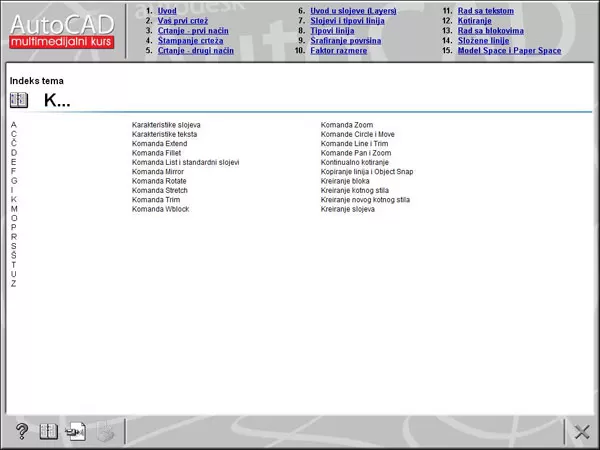Open chapter 1 Uvod
600x450 pixels.
[x=166, y=11]
